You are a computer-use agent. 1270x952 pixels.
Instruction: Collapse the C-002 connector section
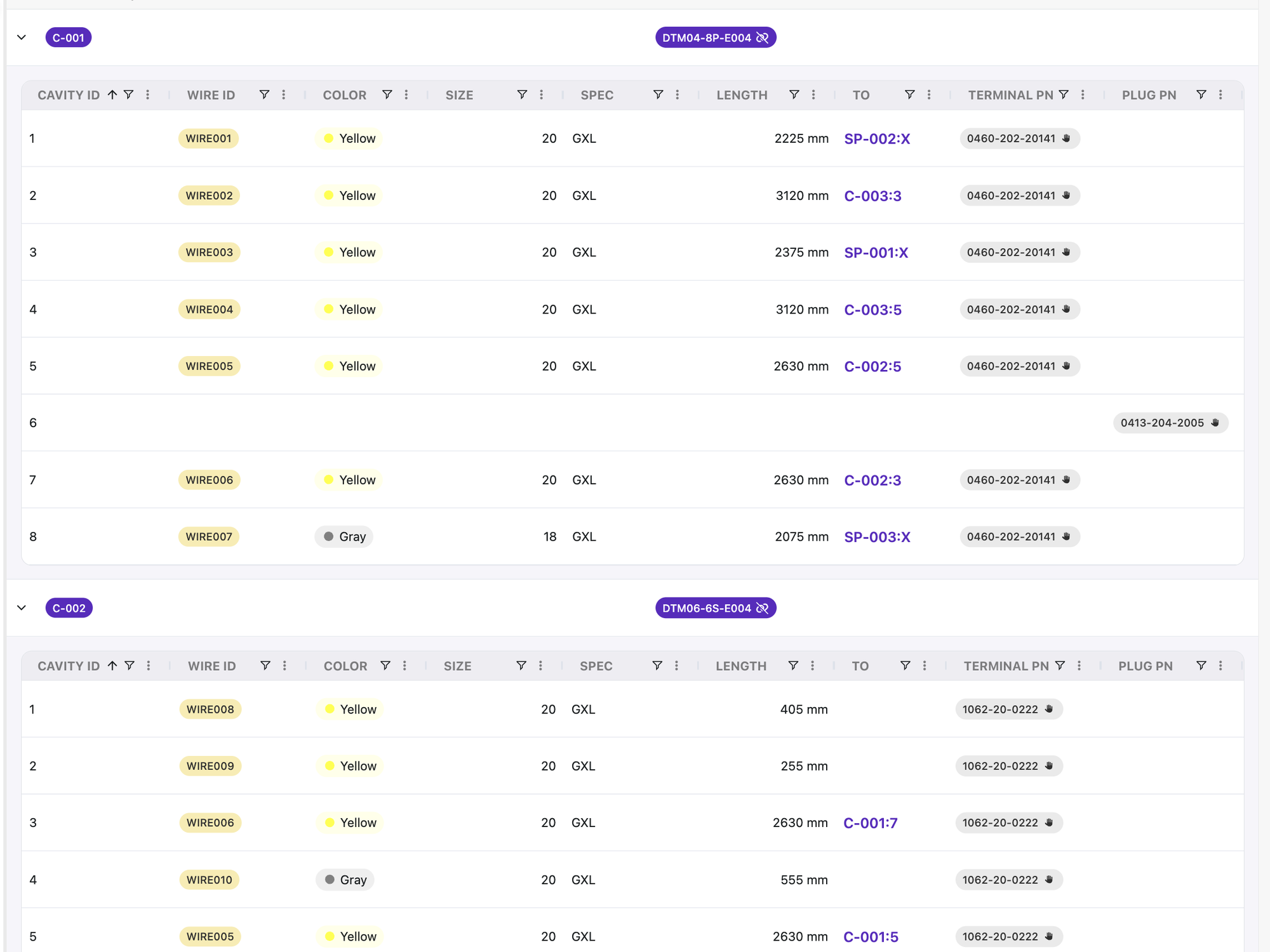pyautogui.click(x=22, y=608)
